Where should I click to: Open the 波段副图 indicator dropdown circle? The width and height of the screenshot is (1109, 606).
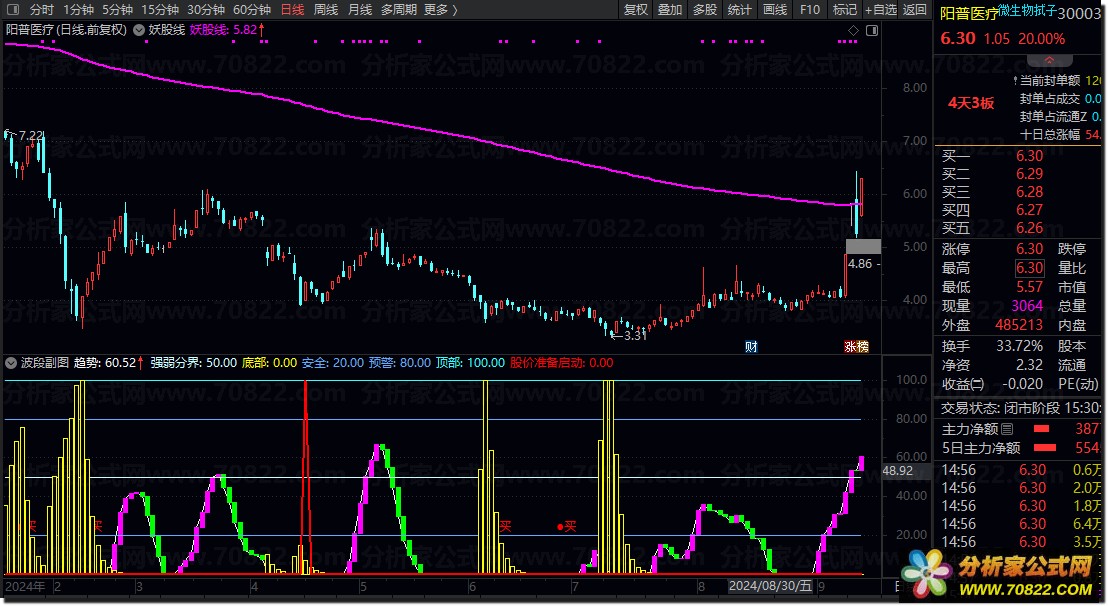tap(11, 363)
